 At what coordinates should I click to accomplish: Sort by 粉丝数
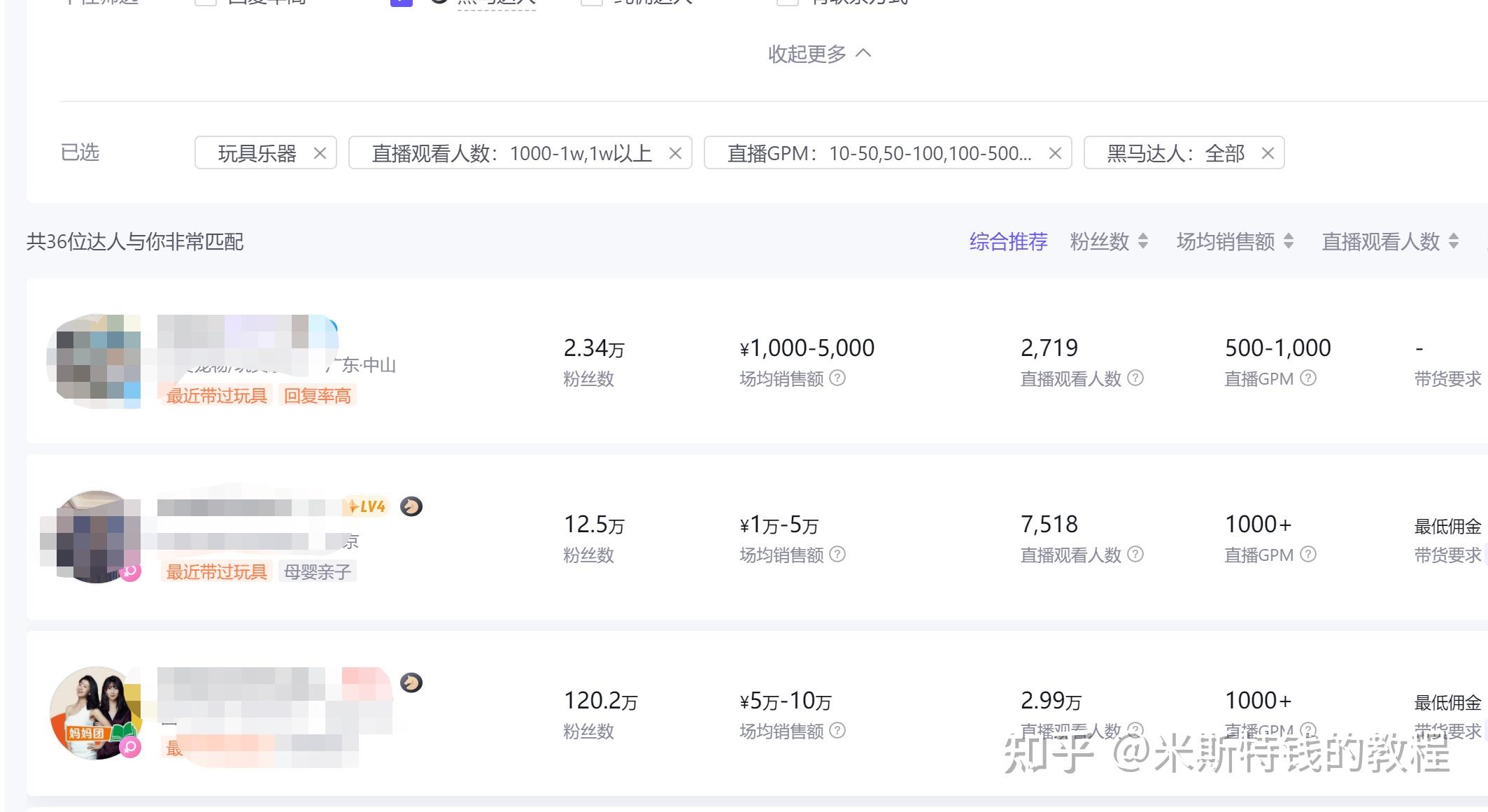(1109, 241)
